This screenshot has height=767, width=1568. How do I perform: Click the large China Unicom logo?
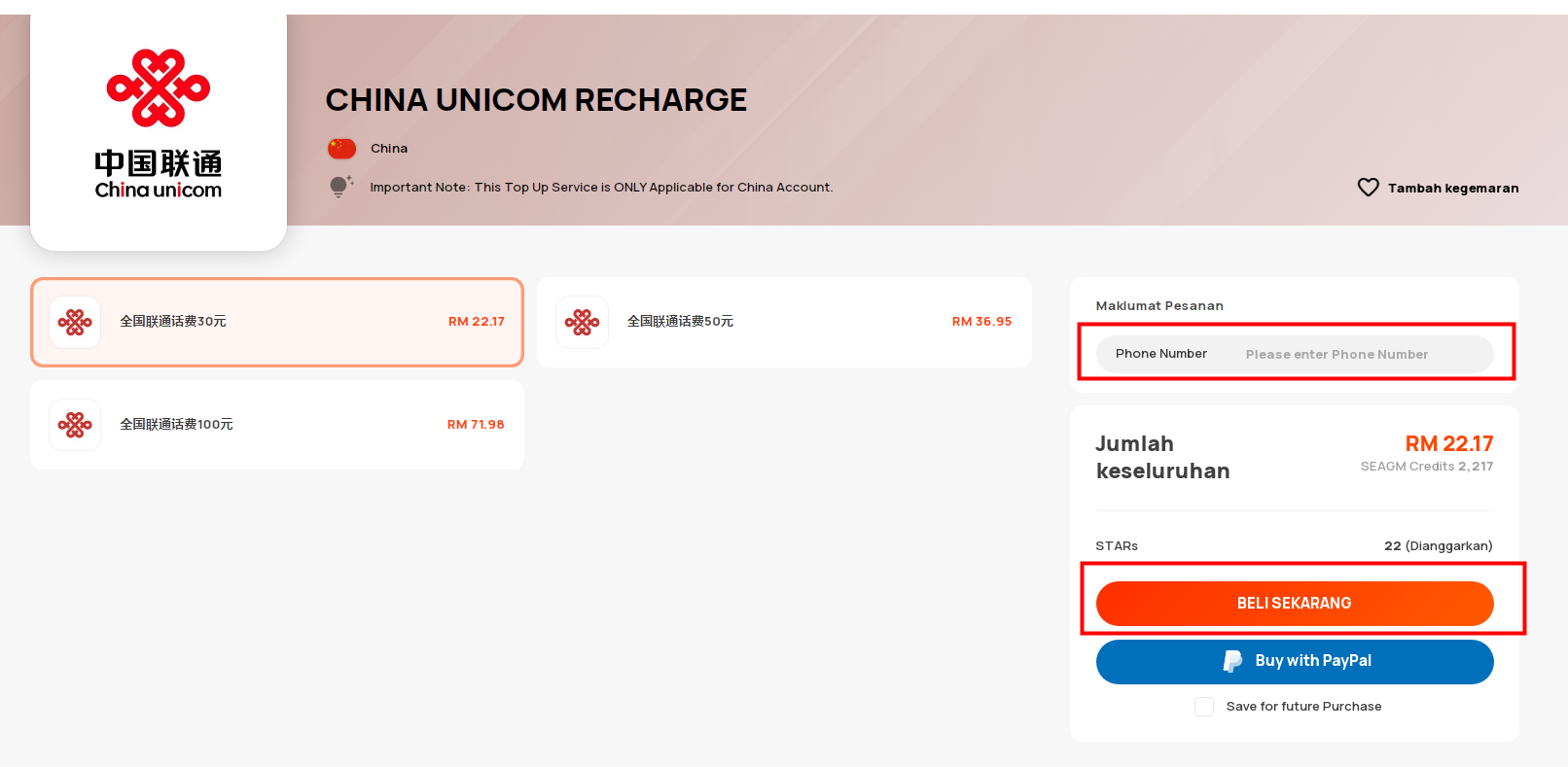click(159, 124)
